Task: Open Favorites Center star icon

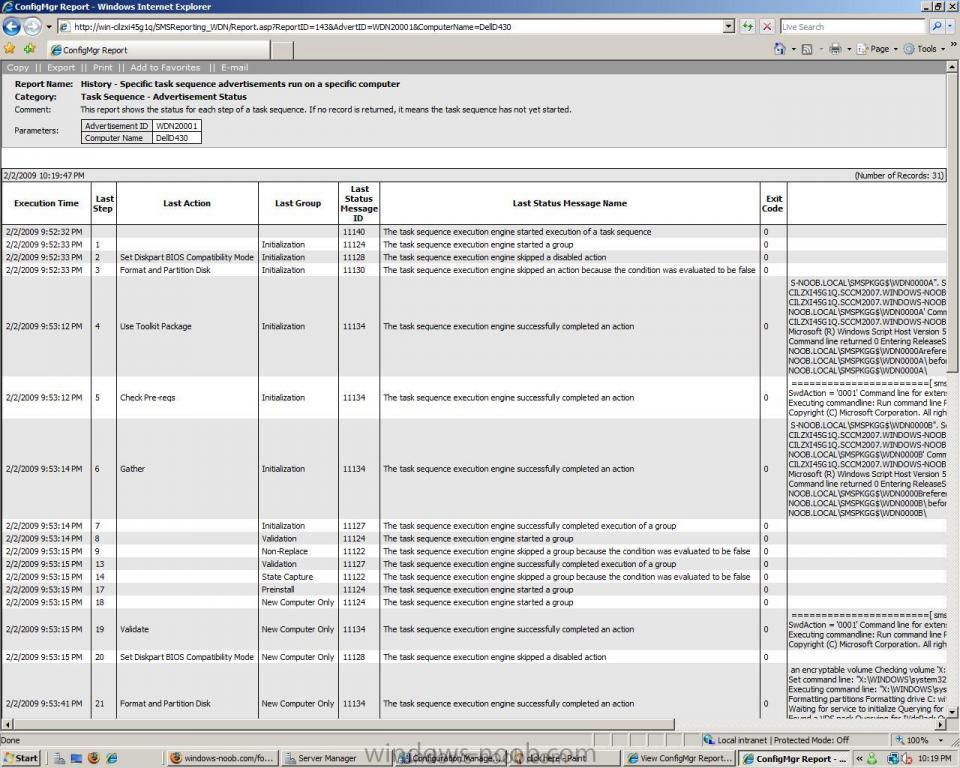Action: (10, 49)
